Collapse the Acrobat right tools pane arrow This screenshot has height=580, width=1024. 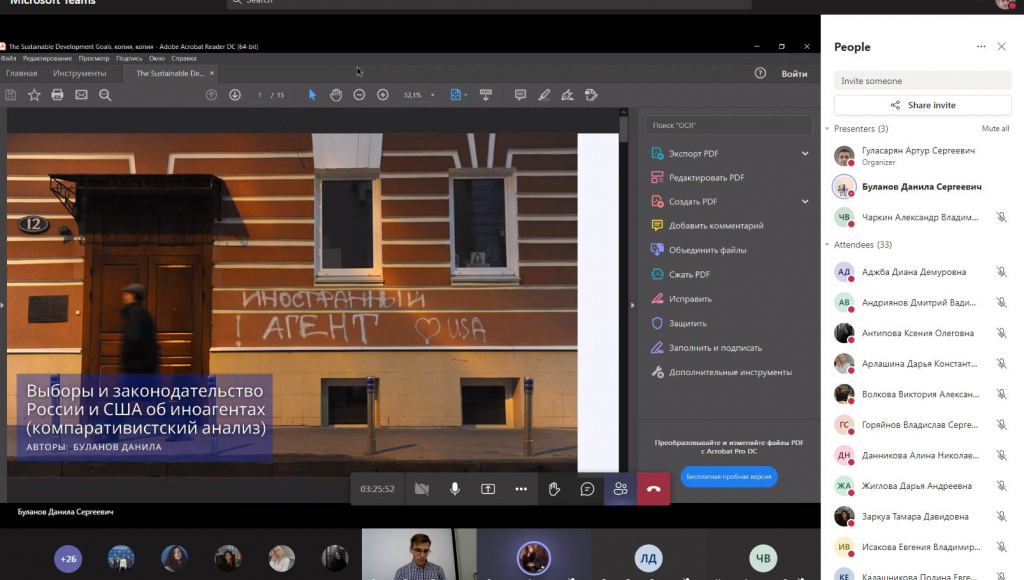click(x=632, y=305)
